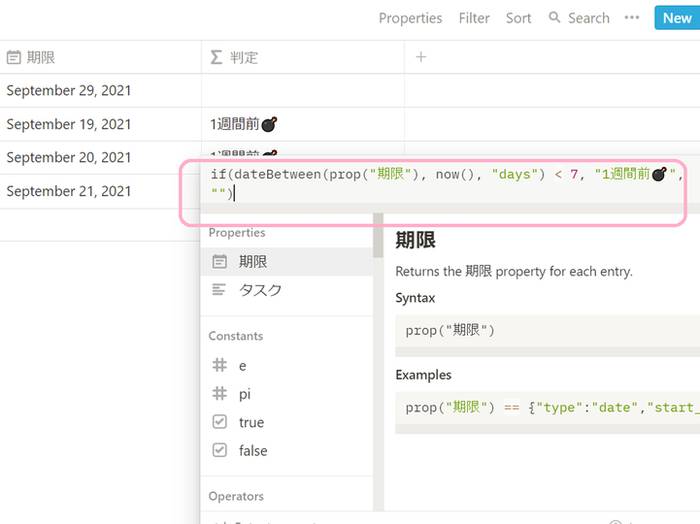Click the sigma icon in the 判定 header
The image size is (700, 524).
click(x=216, y=57)
